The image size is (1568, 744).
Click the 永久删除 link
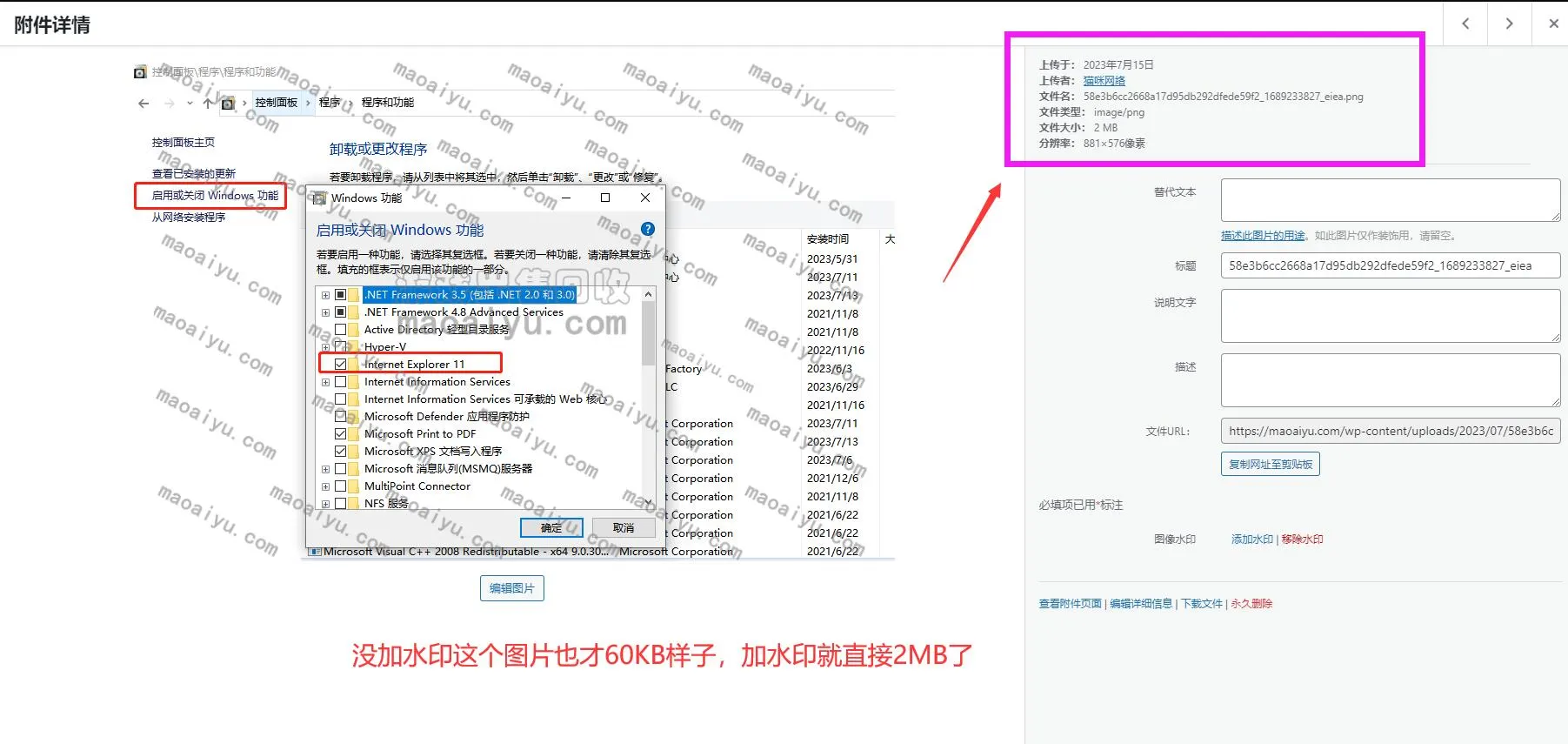tap(1251, 604)
